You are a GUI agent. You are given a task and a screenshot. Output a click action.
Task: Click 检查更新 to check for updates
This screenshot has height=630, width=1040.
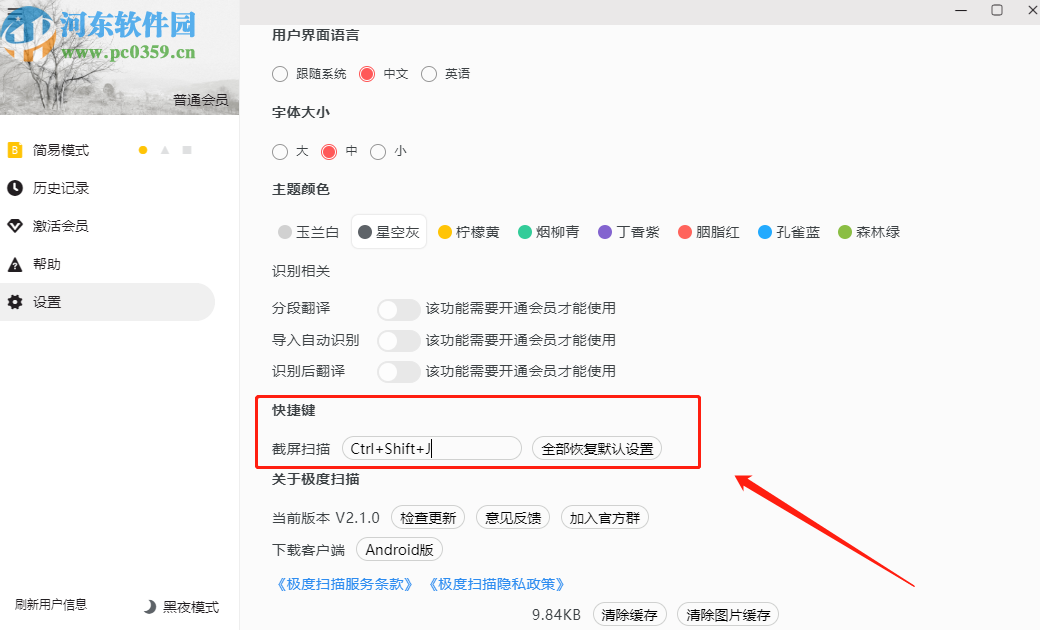[427, 517]
